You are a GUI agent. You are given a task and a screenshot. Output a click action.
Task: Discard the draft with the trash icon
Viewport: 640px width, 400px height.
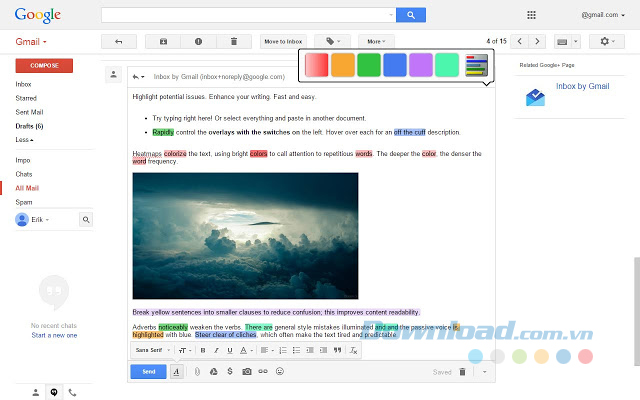462,372
